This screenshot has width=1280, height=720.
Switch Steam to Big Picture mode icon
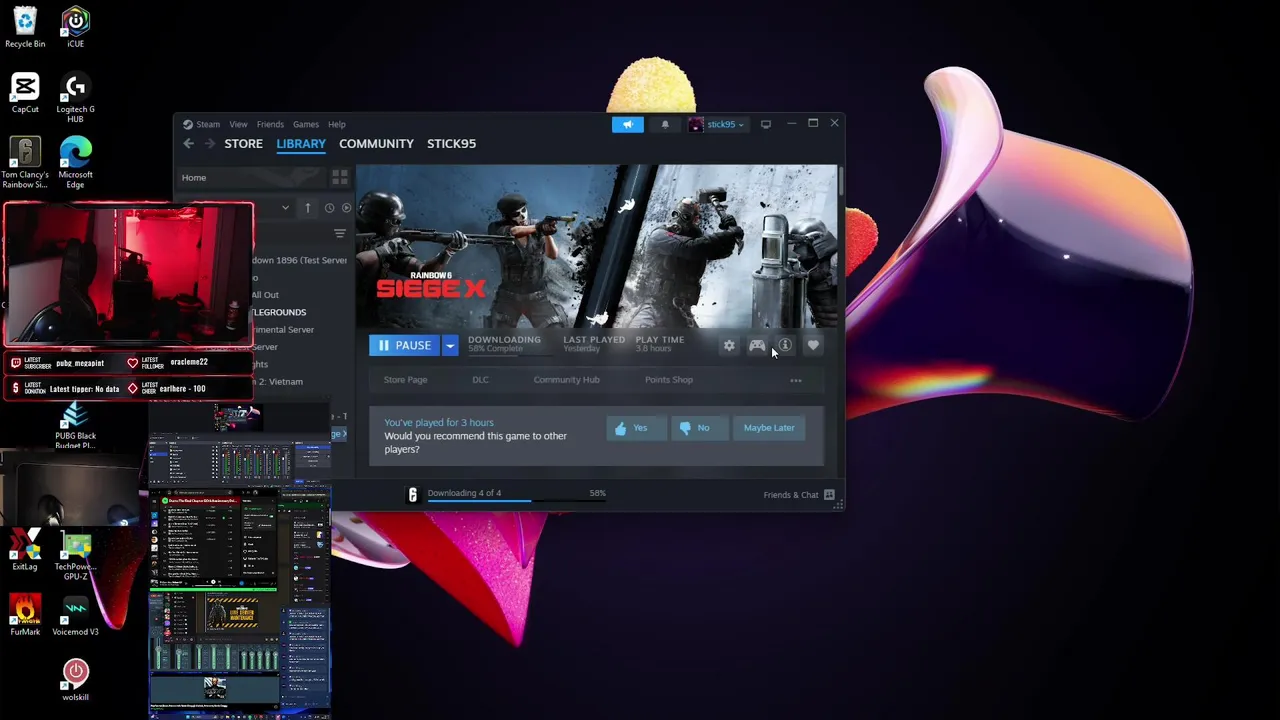[766, 124]
